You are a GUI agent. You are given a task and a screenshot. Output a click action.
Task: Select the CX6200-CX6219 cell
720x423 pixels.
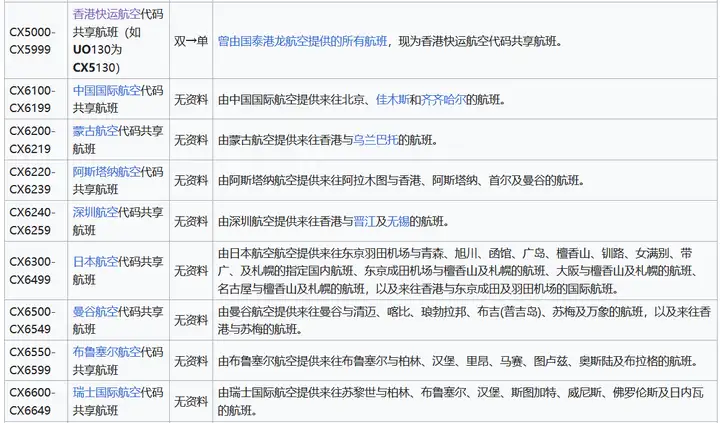click(x=36, y=140)
